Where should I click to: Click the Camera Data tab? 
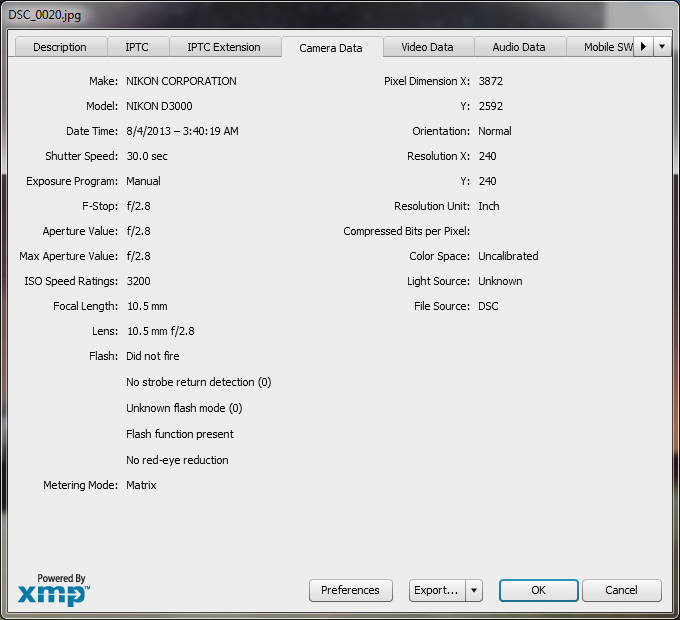331,48
